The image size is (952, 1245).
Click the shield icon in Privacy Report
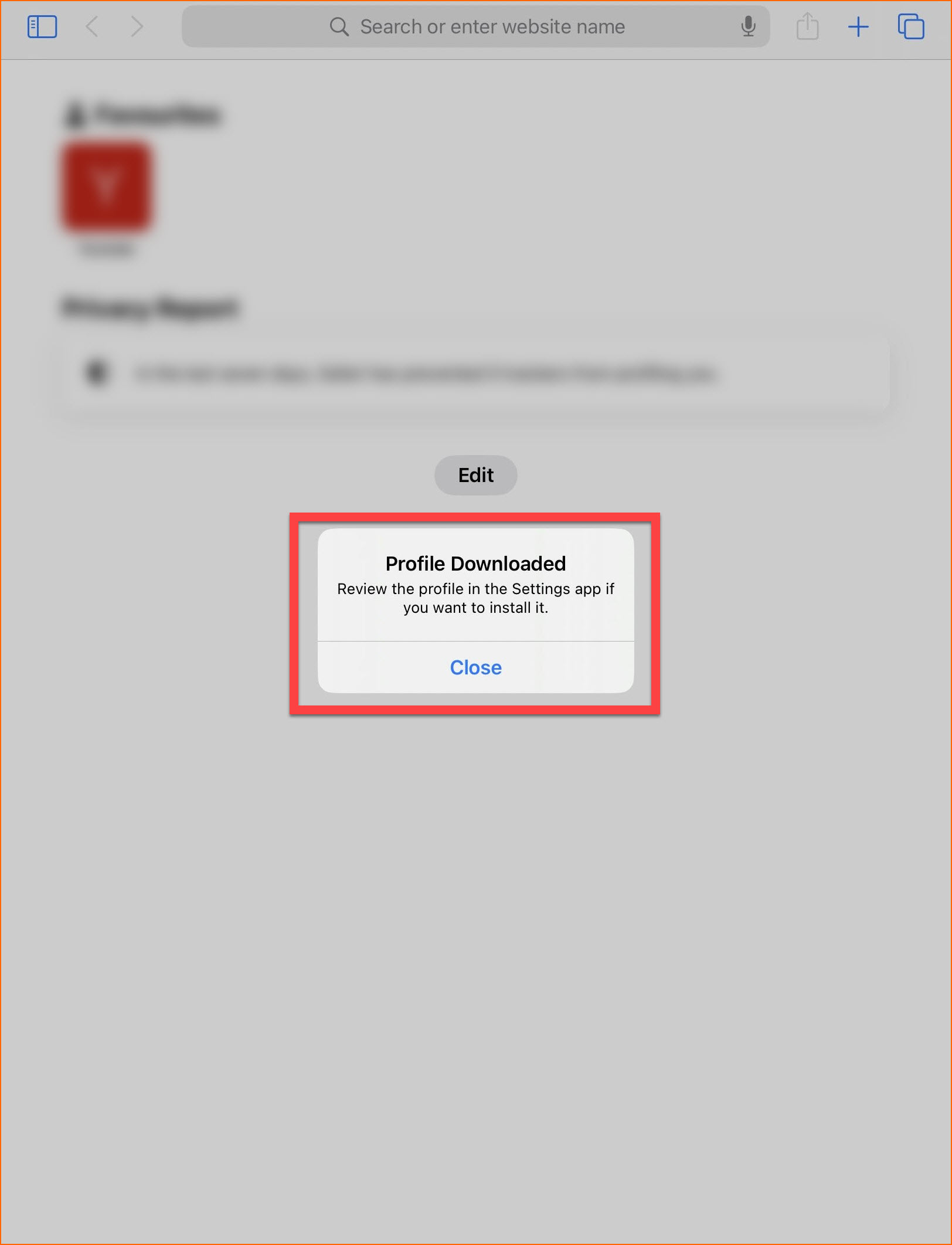97,372
